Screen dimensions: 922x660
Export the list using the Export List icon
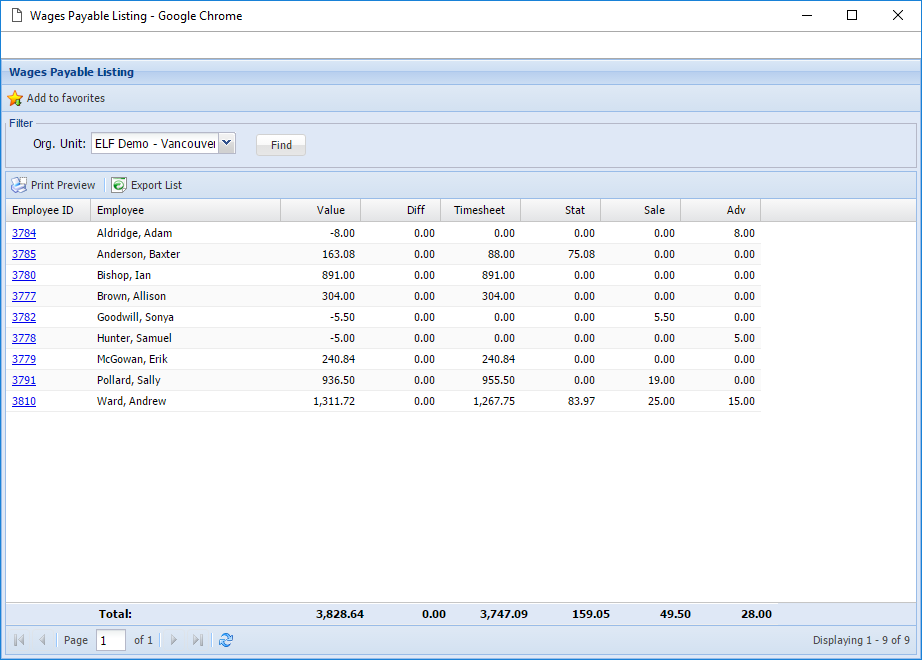pos(120,185)
